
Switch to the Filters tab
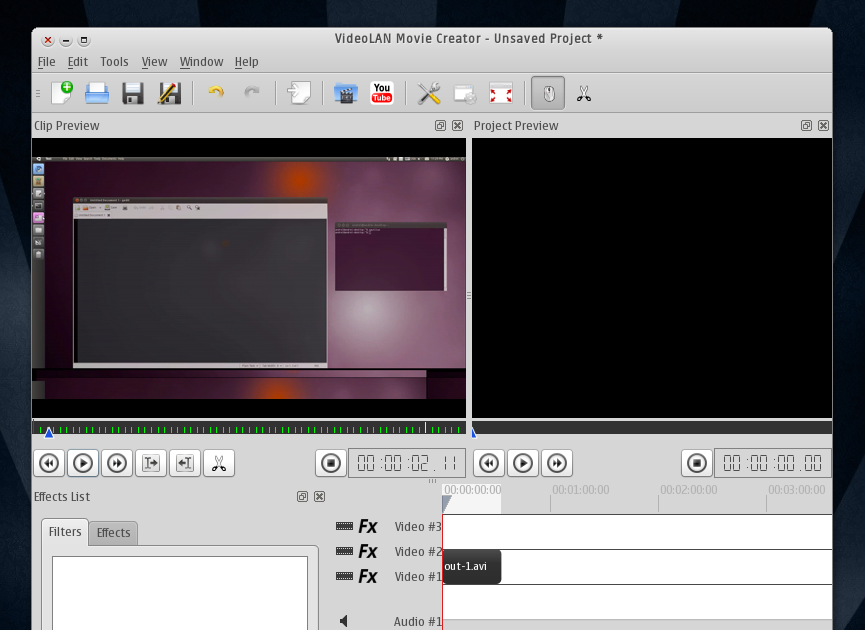[65, 532]
